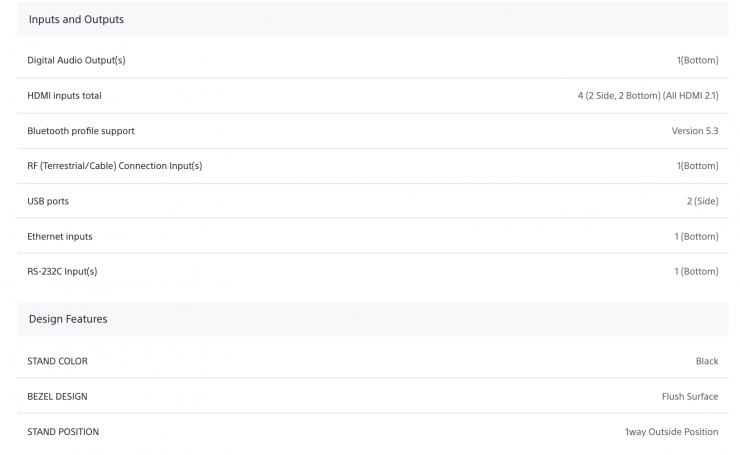Click the STAND POSITION label
Image resolution: width=740 pixels, height=455 pixels.
coord(63,431)
